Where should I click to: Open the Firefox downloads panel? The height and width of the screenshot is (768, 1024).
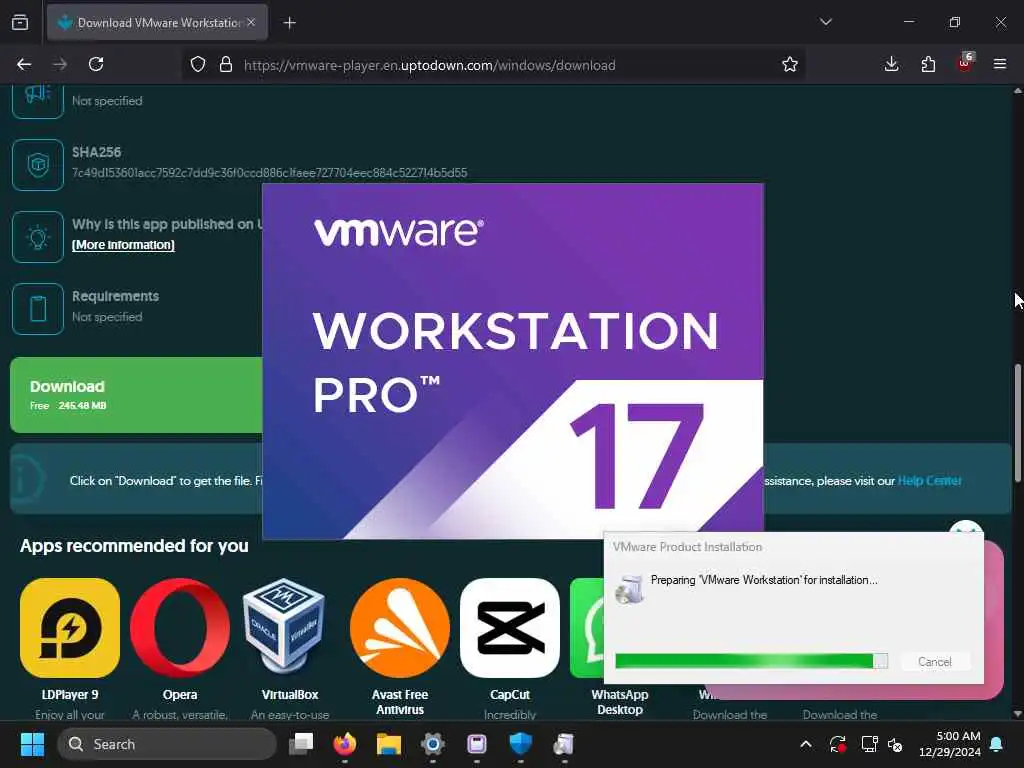pyautogui.click(x=891, y=65)
